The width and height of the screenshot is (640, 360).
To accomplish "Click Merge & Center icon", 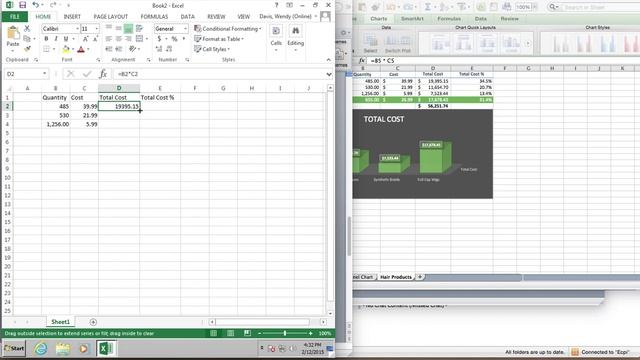I will click(140, 39).
